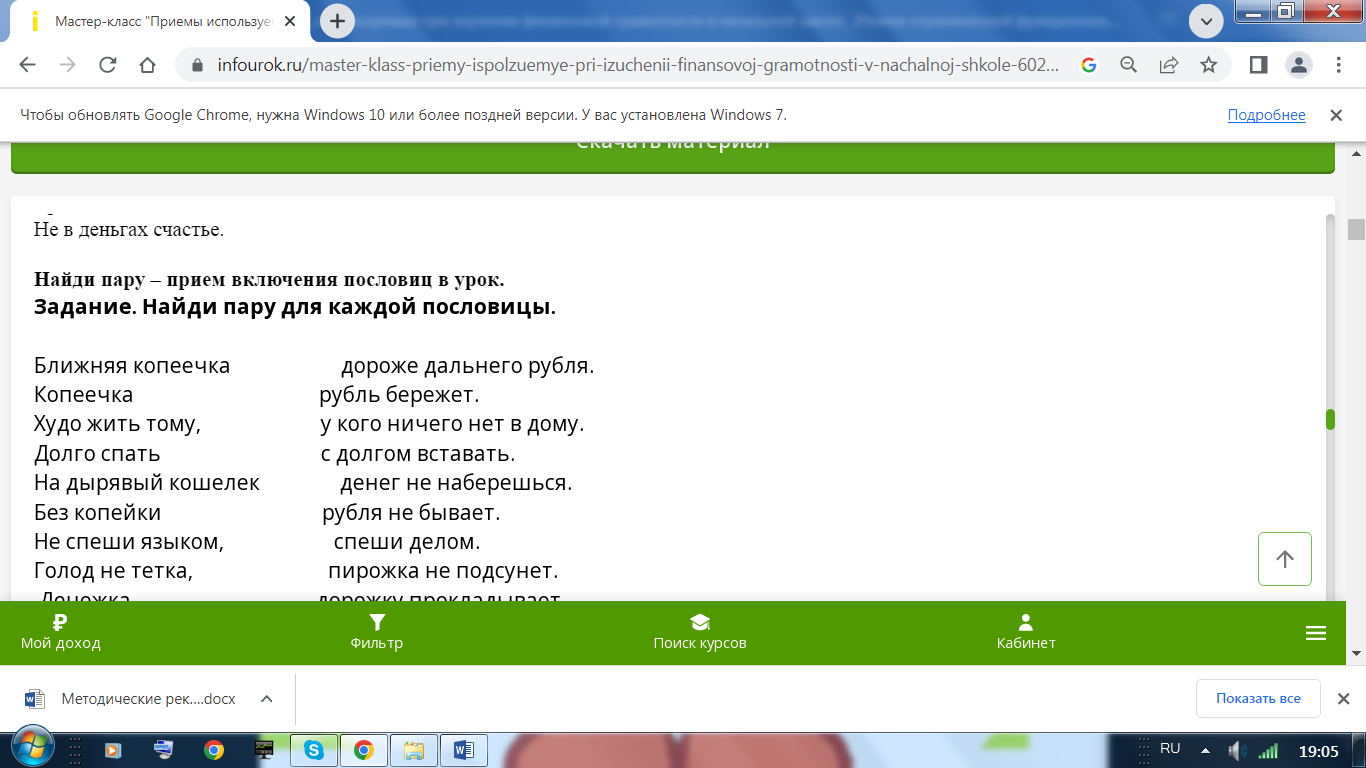Viewport: 1366px width, 768px height.
Task: Open the Кабинет menu item
Action: point(1026,632)
